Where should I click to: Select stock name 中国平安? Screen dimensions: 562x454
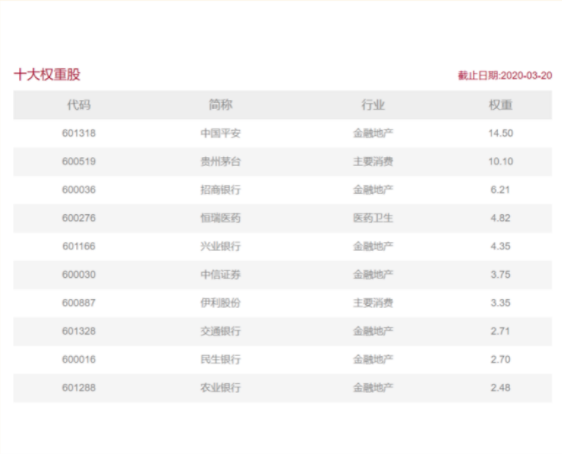coord(220,133)
